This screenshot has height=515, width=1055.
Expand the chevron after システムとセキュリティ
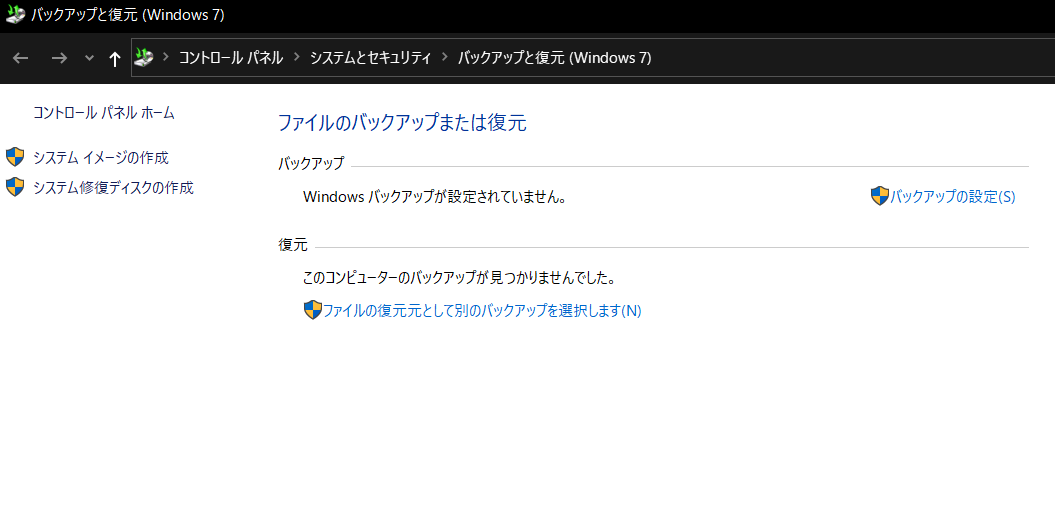(445, 58)
